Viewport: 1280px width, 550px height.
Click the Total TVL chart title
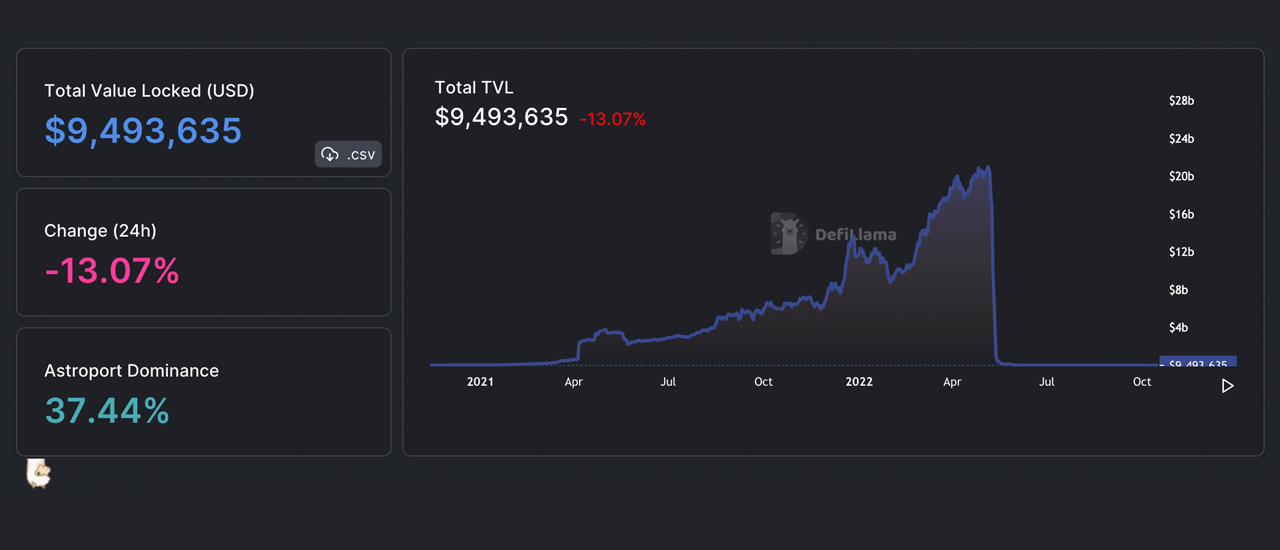[x=474, y=88]
